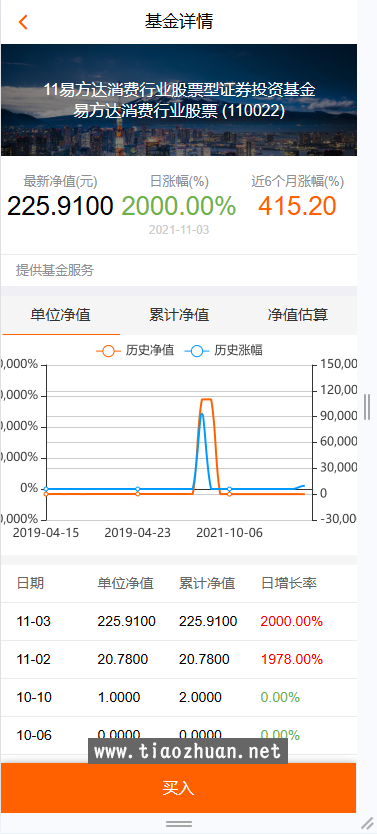The image size is (377, 834).
Task: Tap the orange 买入 button
Action: point(179,788)
